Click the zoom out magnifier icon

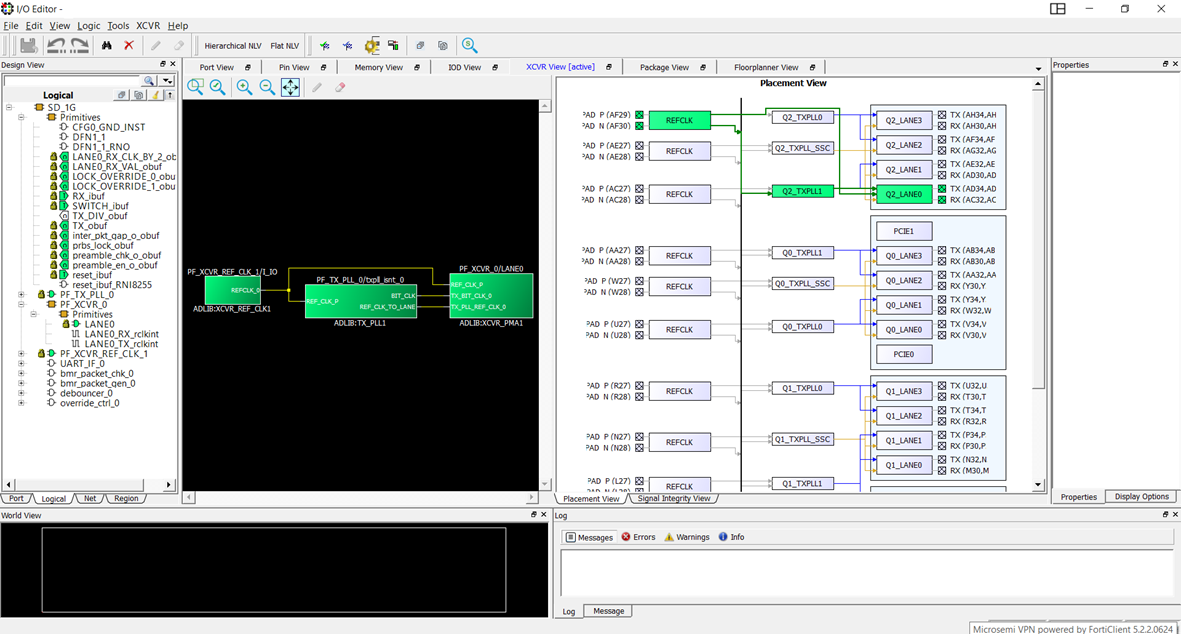click(x=267, y=87)
